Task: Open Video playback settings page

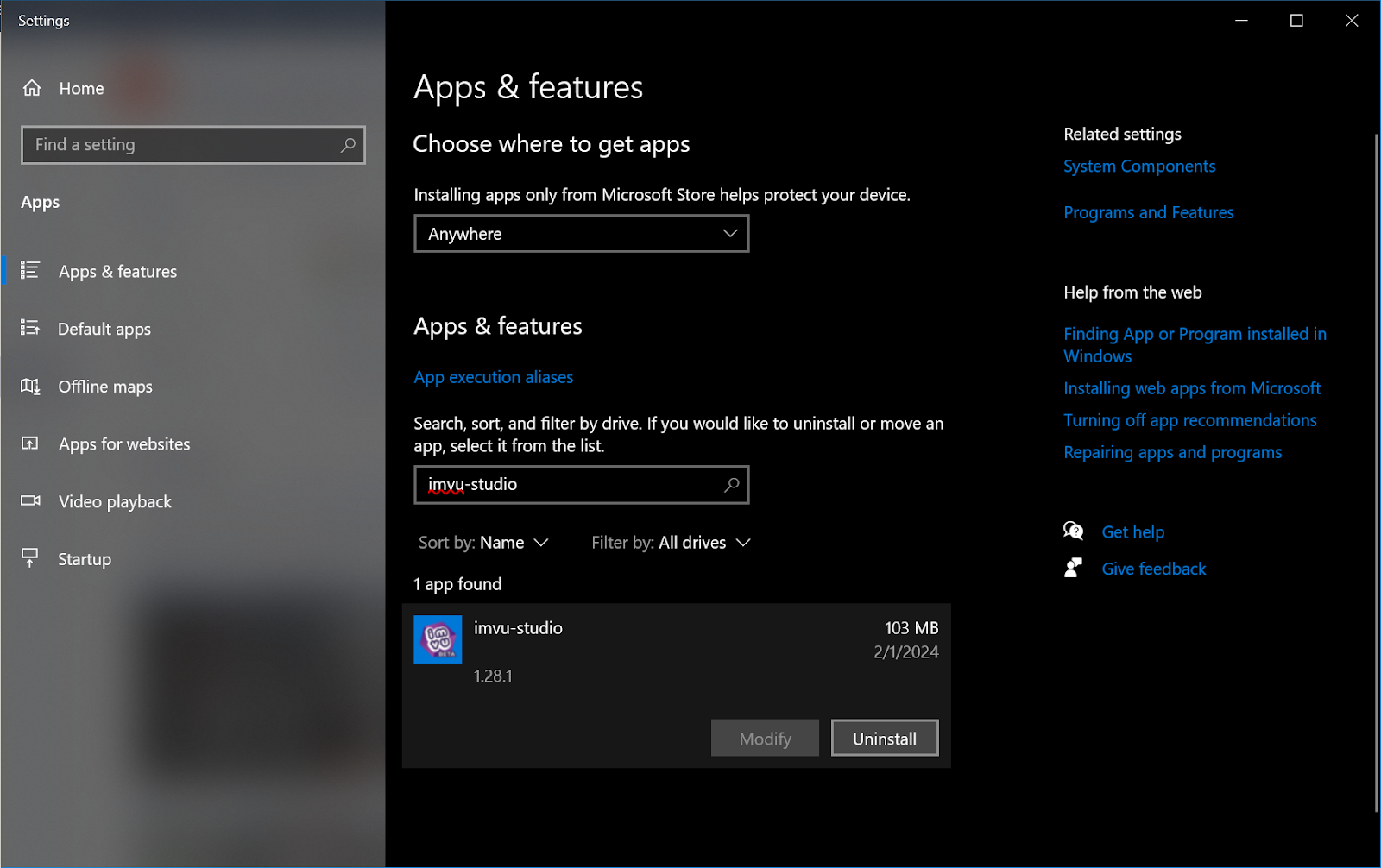Action: coord(193,501)
